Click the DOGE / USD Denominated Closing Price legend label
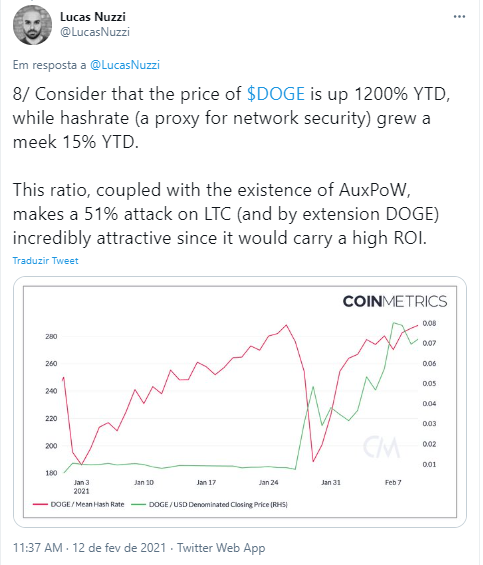Image resolution: width=483 pixels, height=565 pixels. (x=218, y=504)
